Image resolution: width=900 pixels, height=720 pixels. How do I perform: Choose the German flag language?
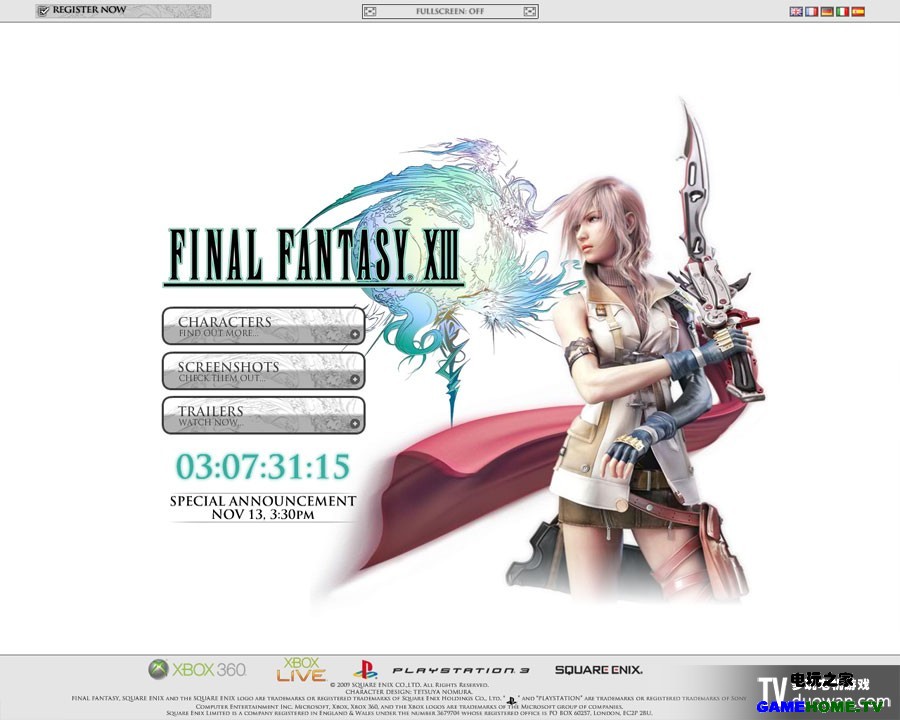coord(827,11)
